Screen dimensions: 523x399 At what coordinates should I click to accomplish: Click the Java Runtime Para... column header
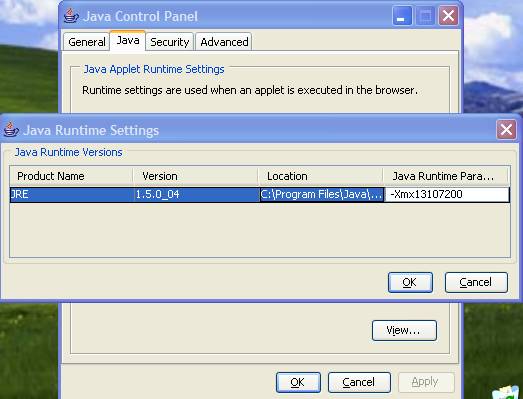[x=446, y=176]
